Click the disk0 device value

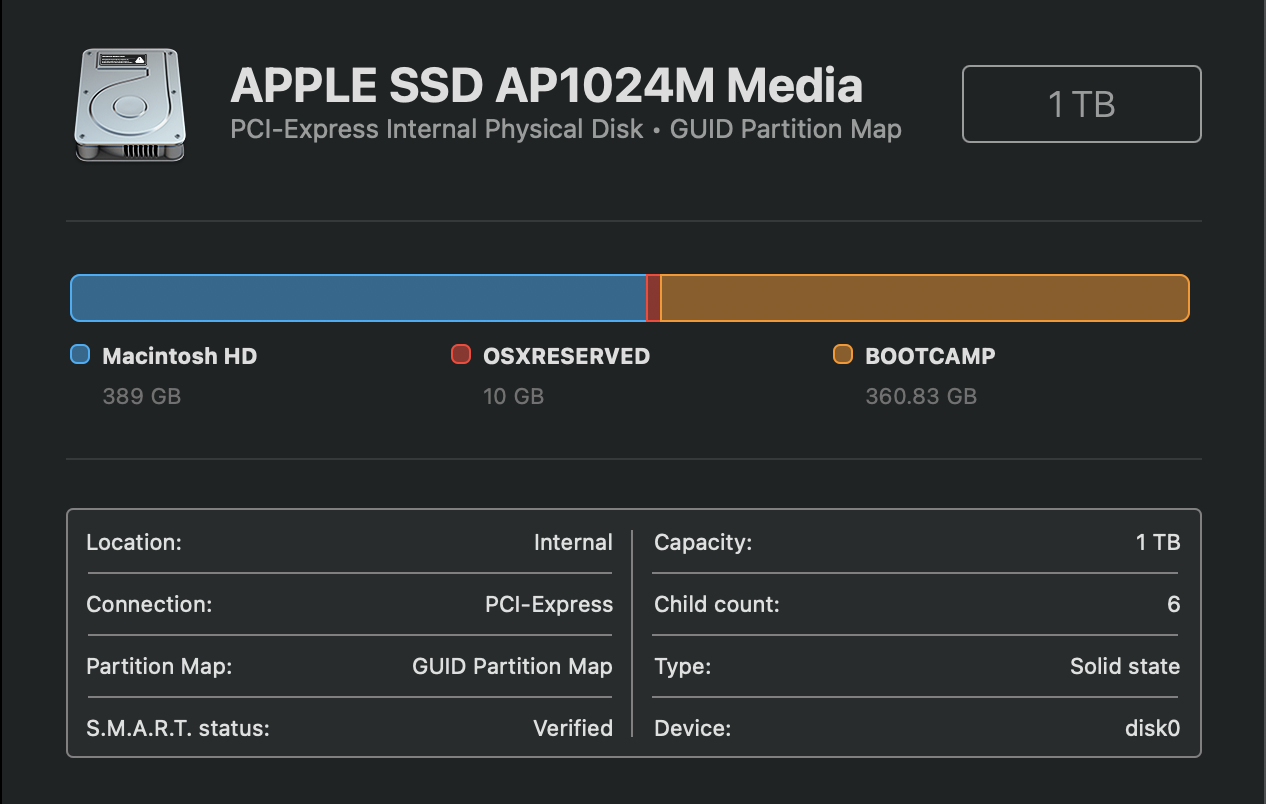[x=1152, y=728]
